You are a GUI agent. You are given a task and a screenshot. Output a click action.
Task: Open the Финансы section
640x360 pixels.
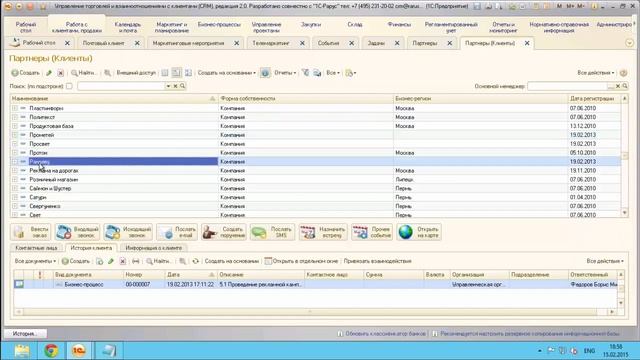[399, 24]
